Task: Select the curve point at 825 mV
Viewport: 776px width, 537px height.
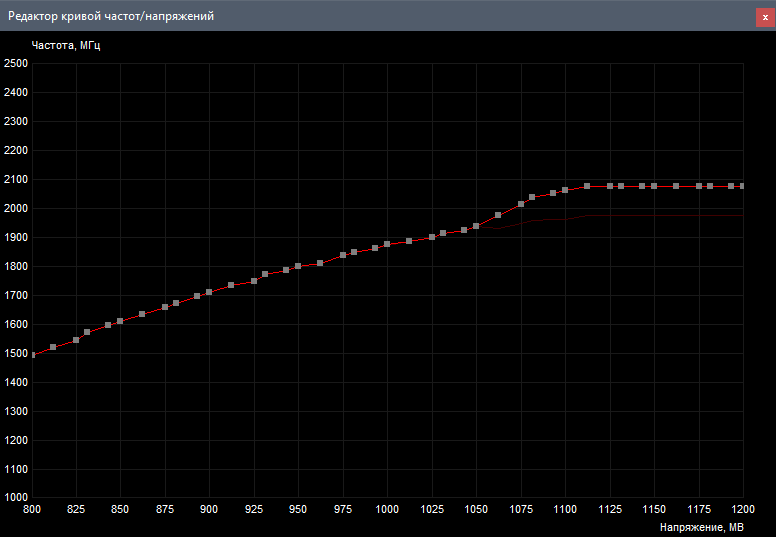Action: pos(76,340)
